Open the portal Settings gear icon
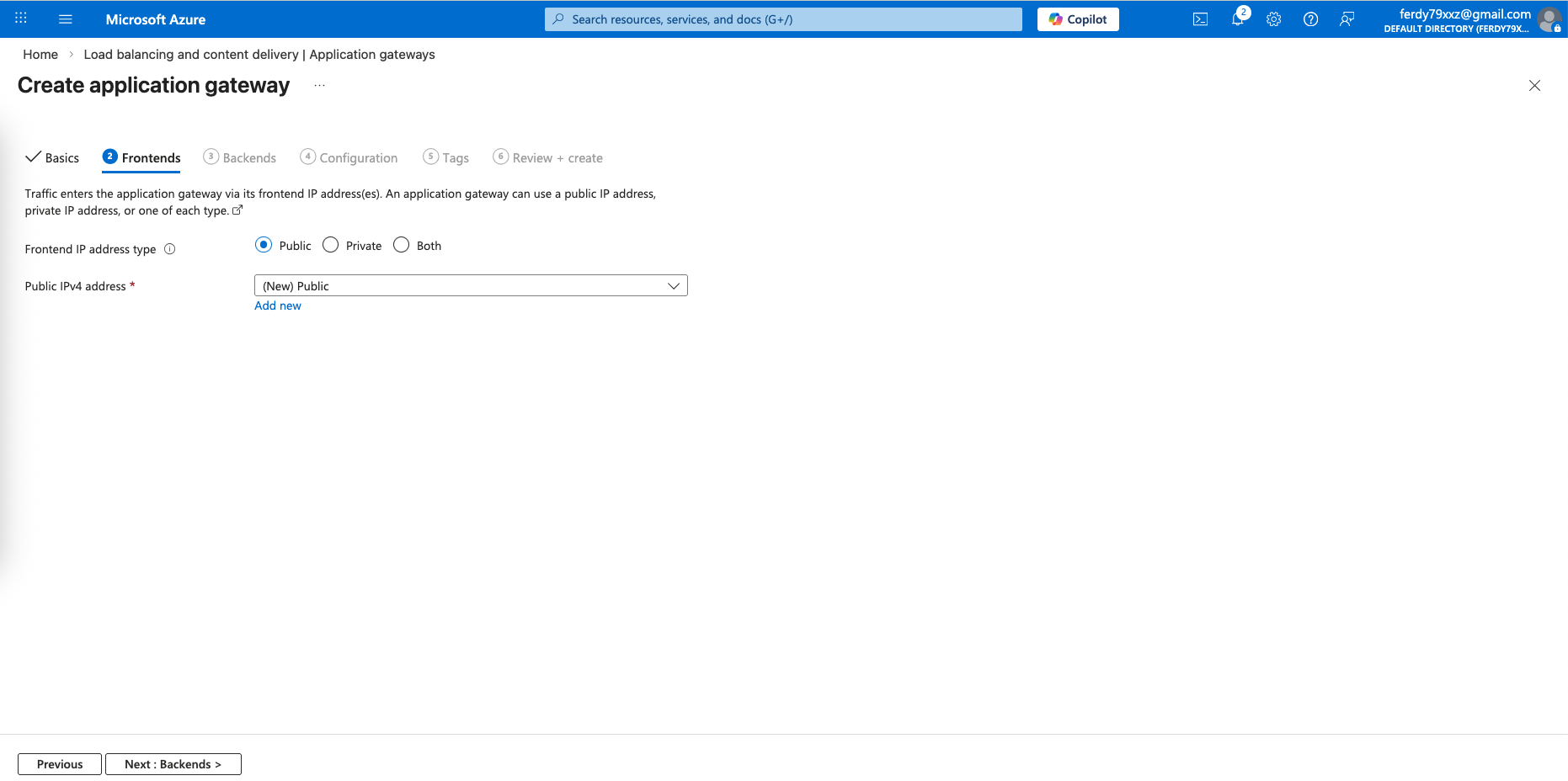The width and height of the screenshot is (1568, 781). pos(1273,19)
